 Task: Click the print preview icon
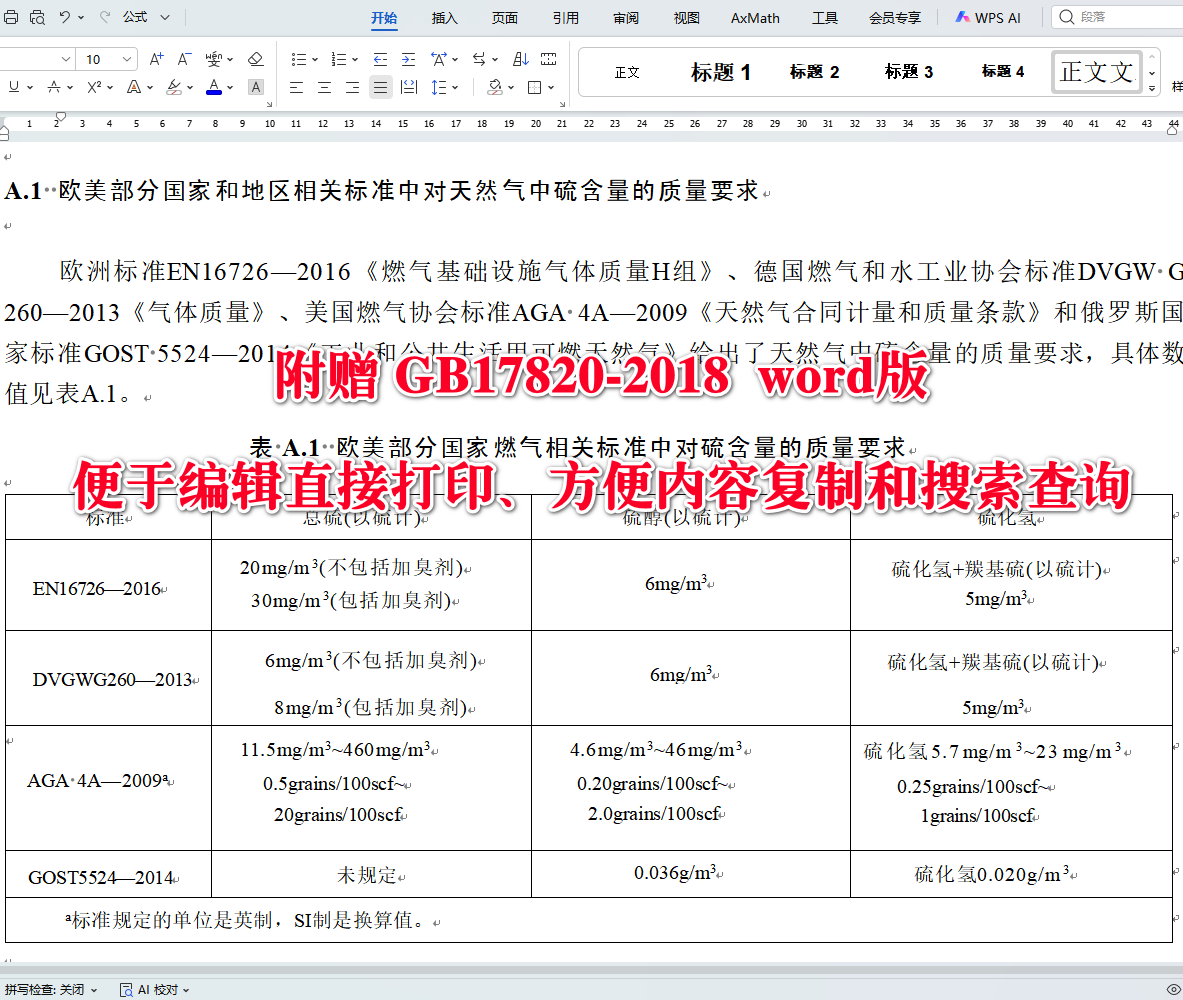point(37,17)
